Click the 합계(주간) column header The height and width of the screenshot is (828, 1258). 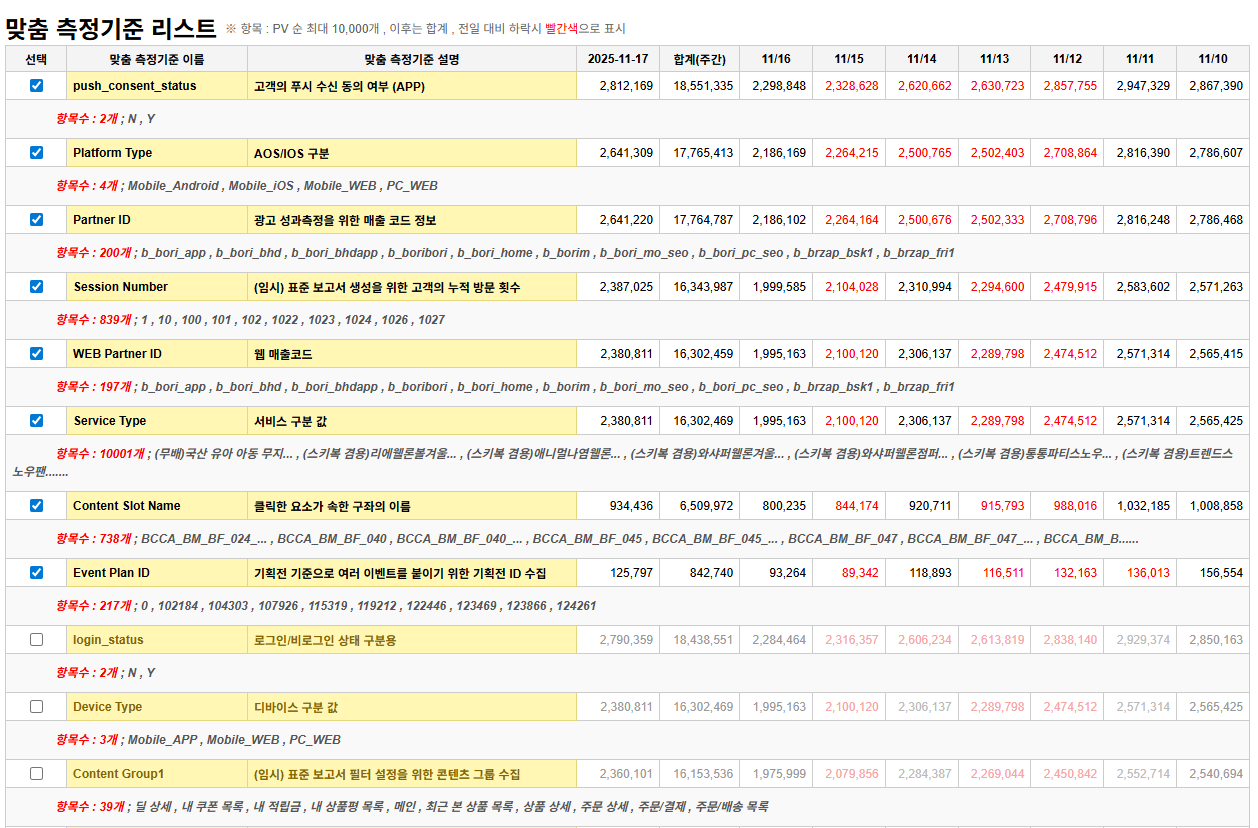[700, 59]
